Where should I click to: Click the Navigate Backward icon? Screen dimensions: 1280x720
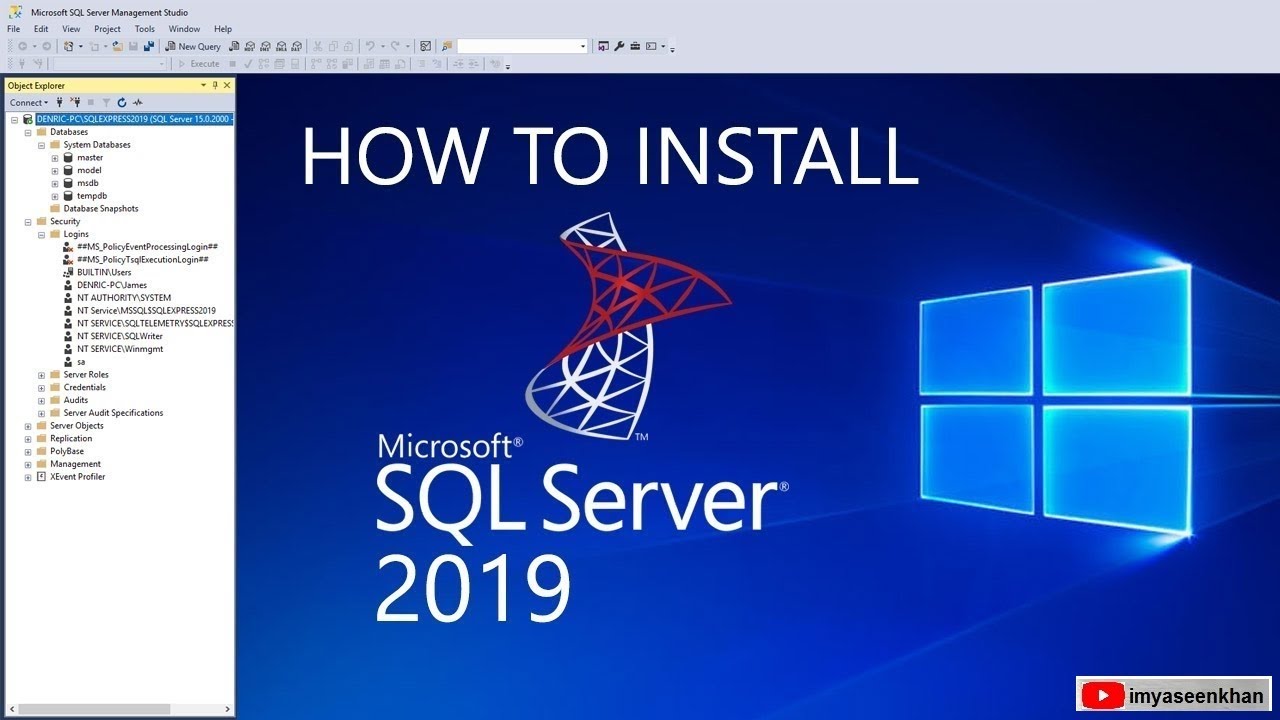[x=22, y=46]
